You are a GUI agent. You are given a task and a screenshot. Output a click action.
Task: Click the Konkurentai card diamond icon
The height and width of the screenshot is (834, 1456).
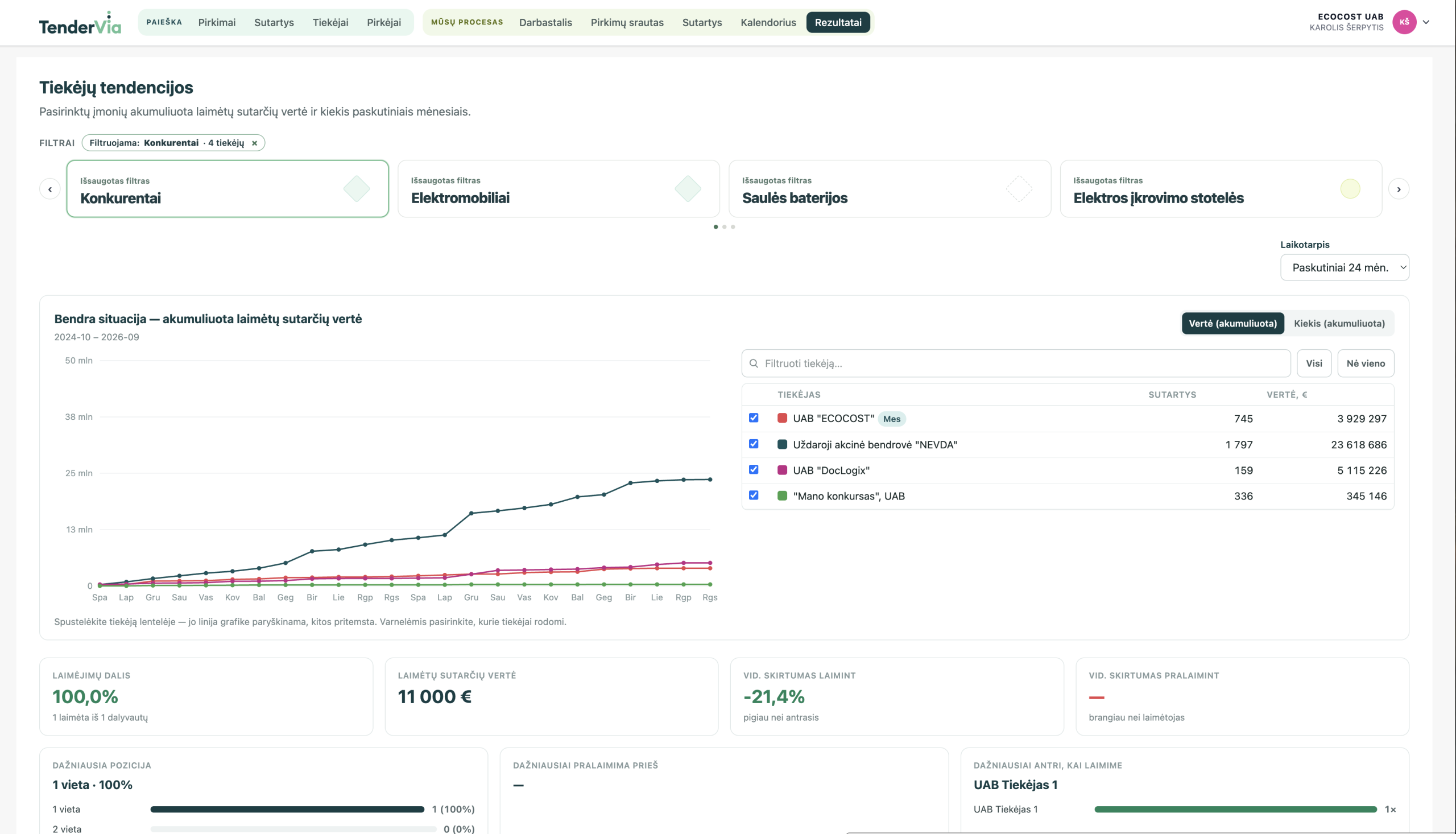(357, 189)
